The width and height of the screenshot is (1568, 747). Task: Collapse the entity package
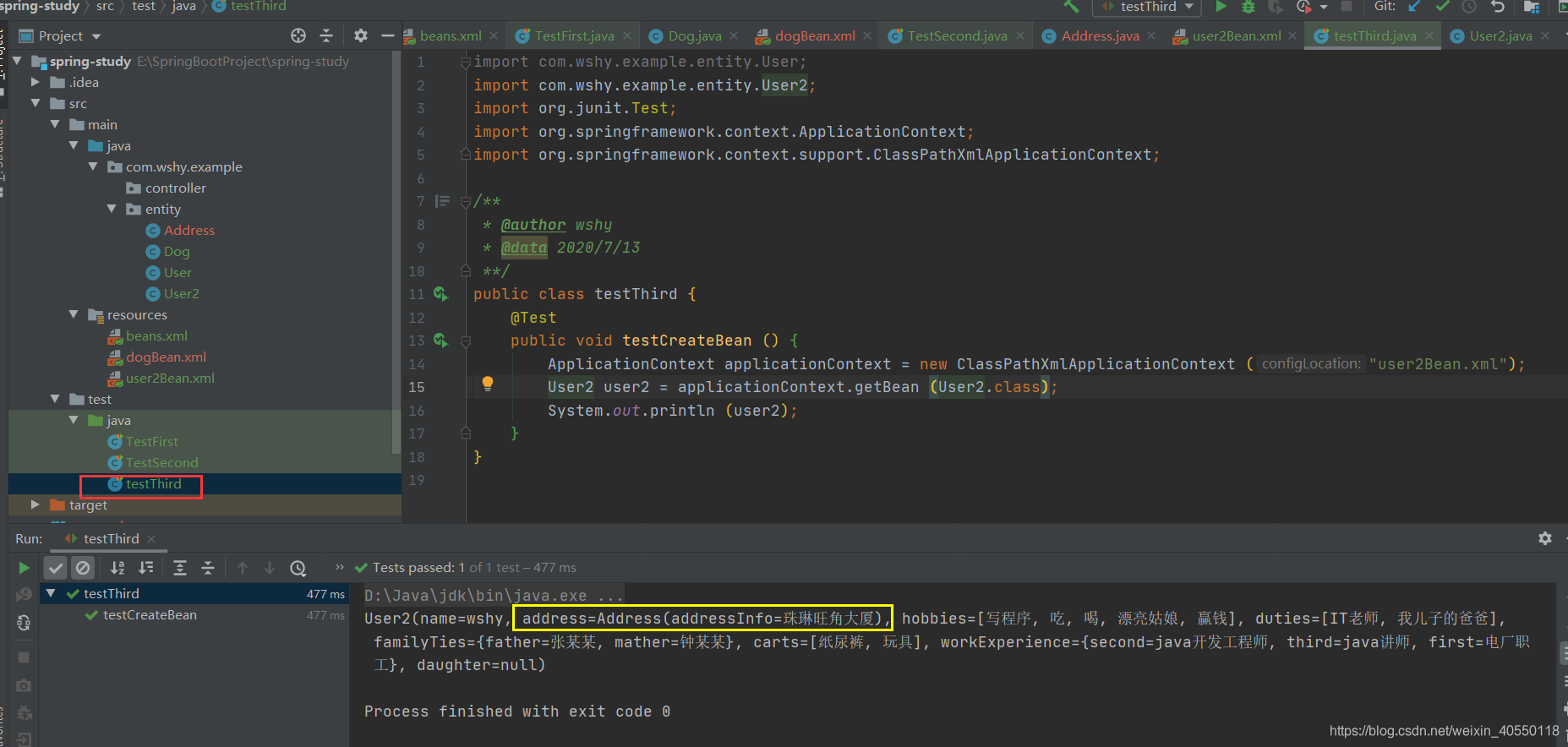112,209
